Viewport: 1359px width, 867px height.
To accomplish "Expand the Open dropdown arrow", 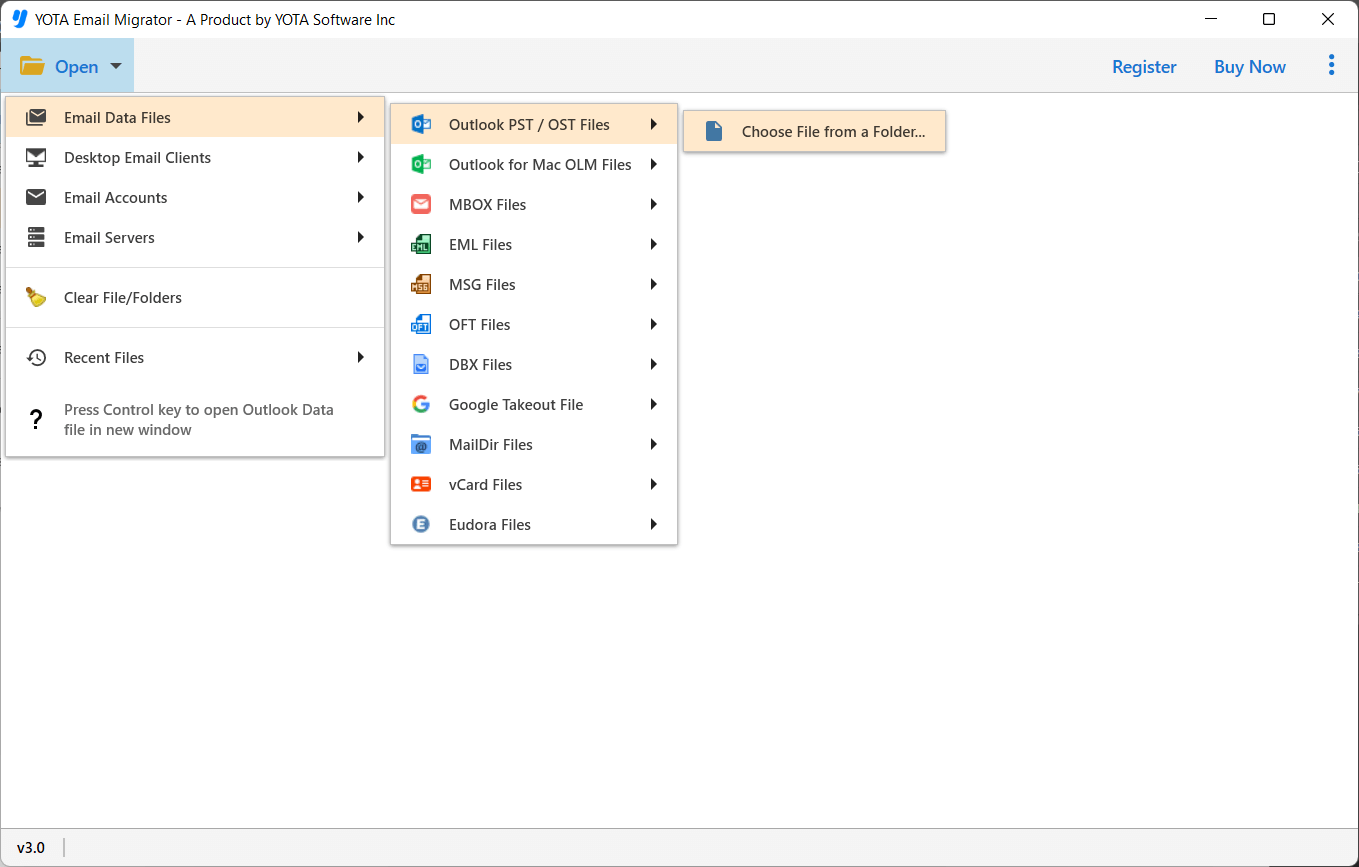I will click(x=116, y=66).
